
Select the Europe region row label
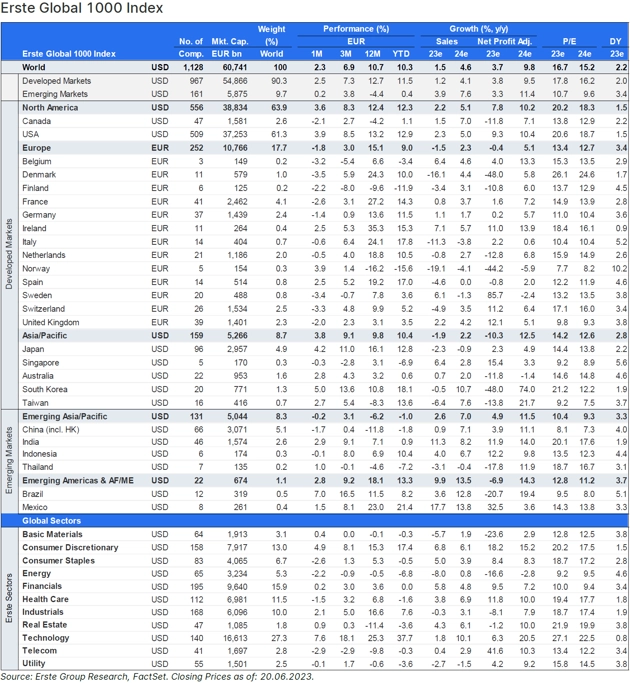pyautogui.click(x=37, y=148)
